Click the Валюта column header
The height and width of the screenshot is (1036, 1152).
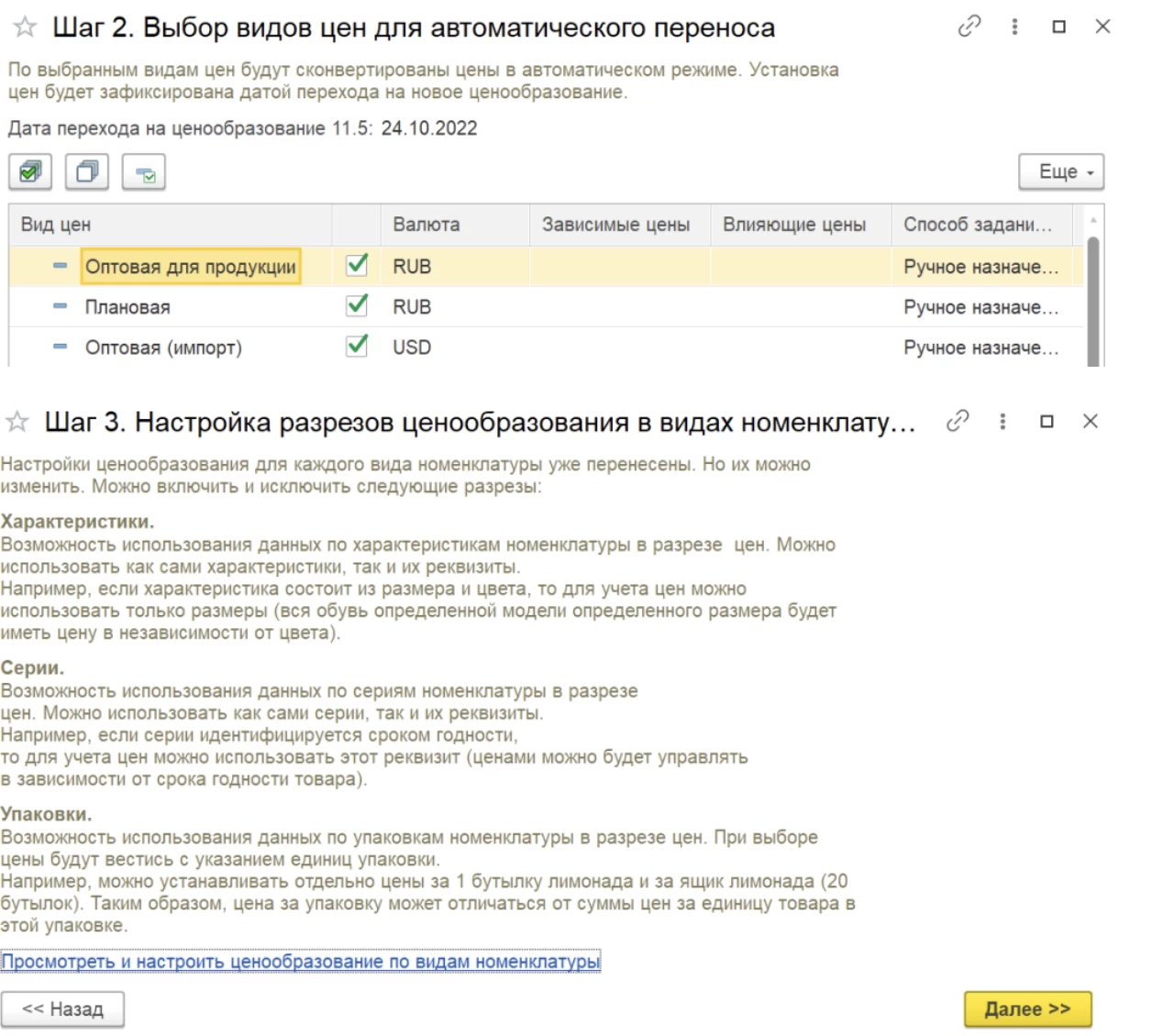[426, 225]
